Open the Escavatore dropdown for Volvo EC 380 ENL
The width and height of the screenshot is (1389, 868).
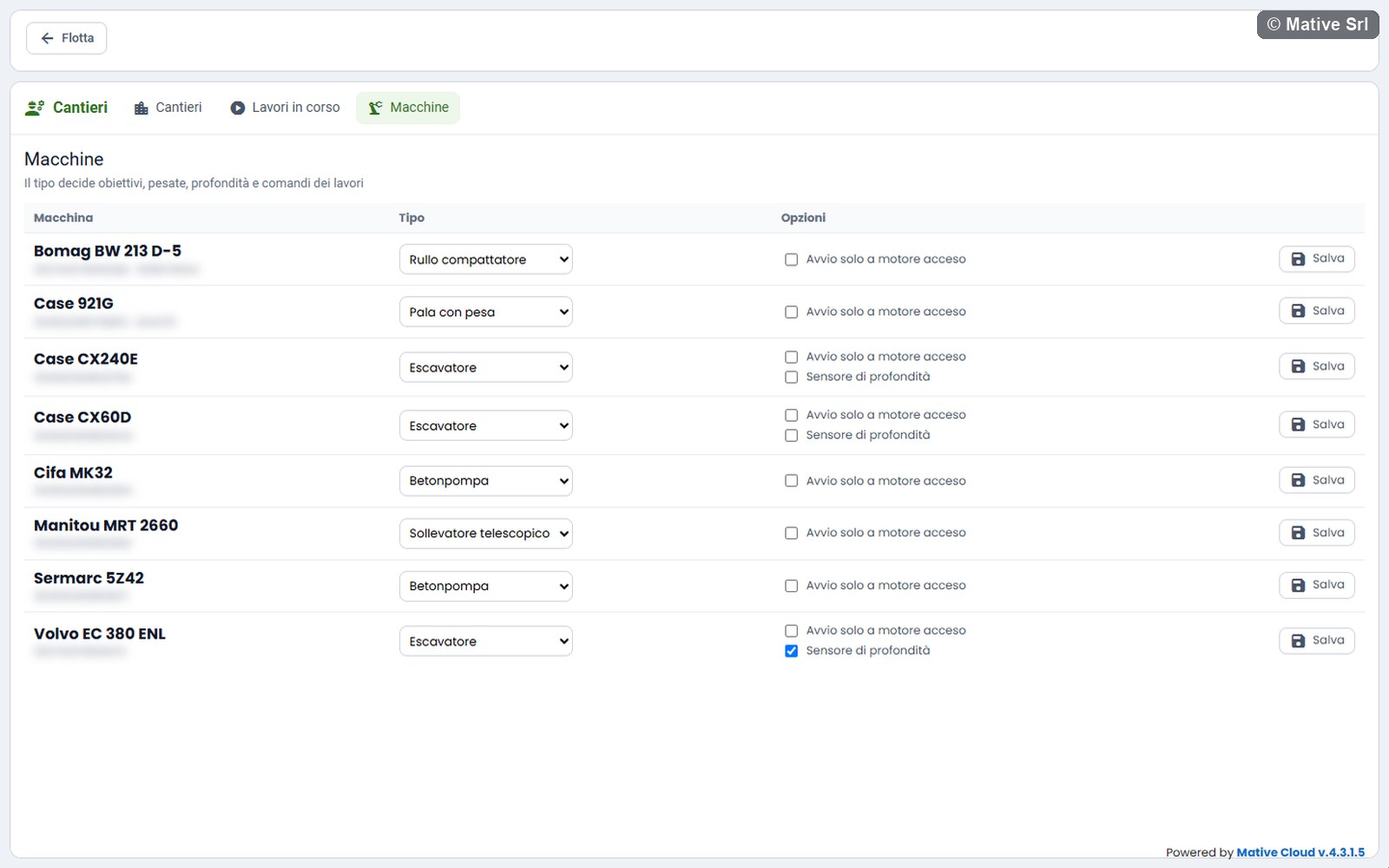pos(485,641)
